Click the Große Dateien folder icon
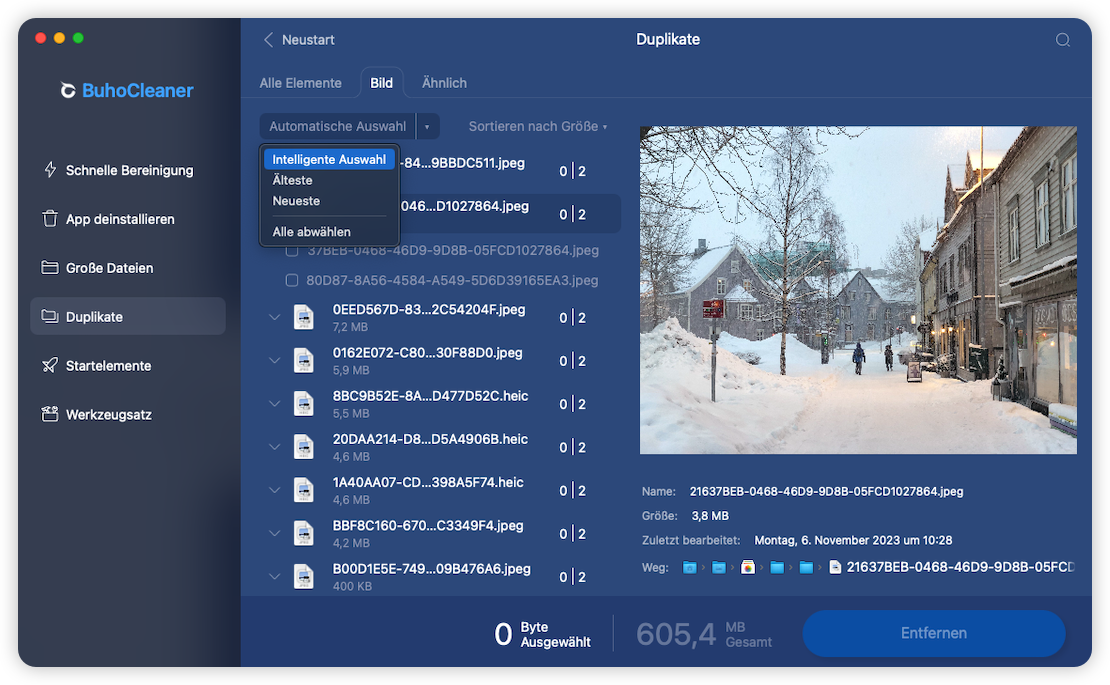Screen dimensions: 1110x685 coord(50,267)
